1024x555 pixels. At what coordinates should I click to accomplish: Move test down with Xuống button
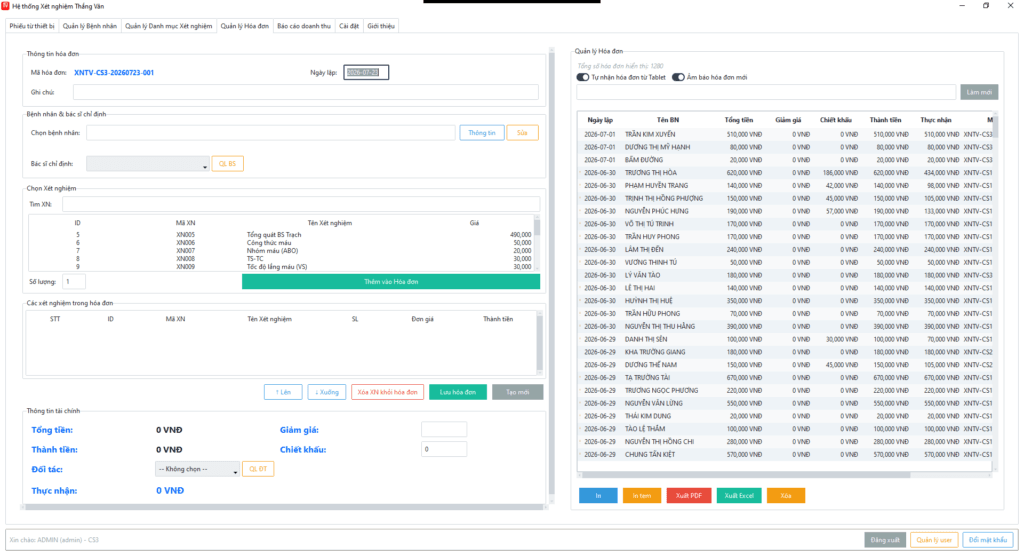(x=327, y=392)
